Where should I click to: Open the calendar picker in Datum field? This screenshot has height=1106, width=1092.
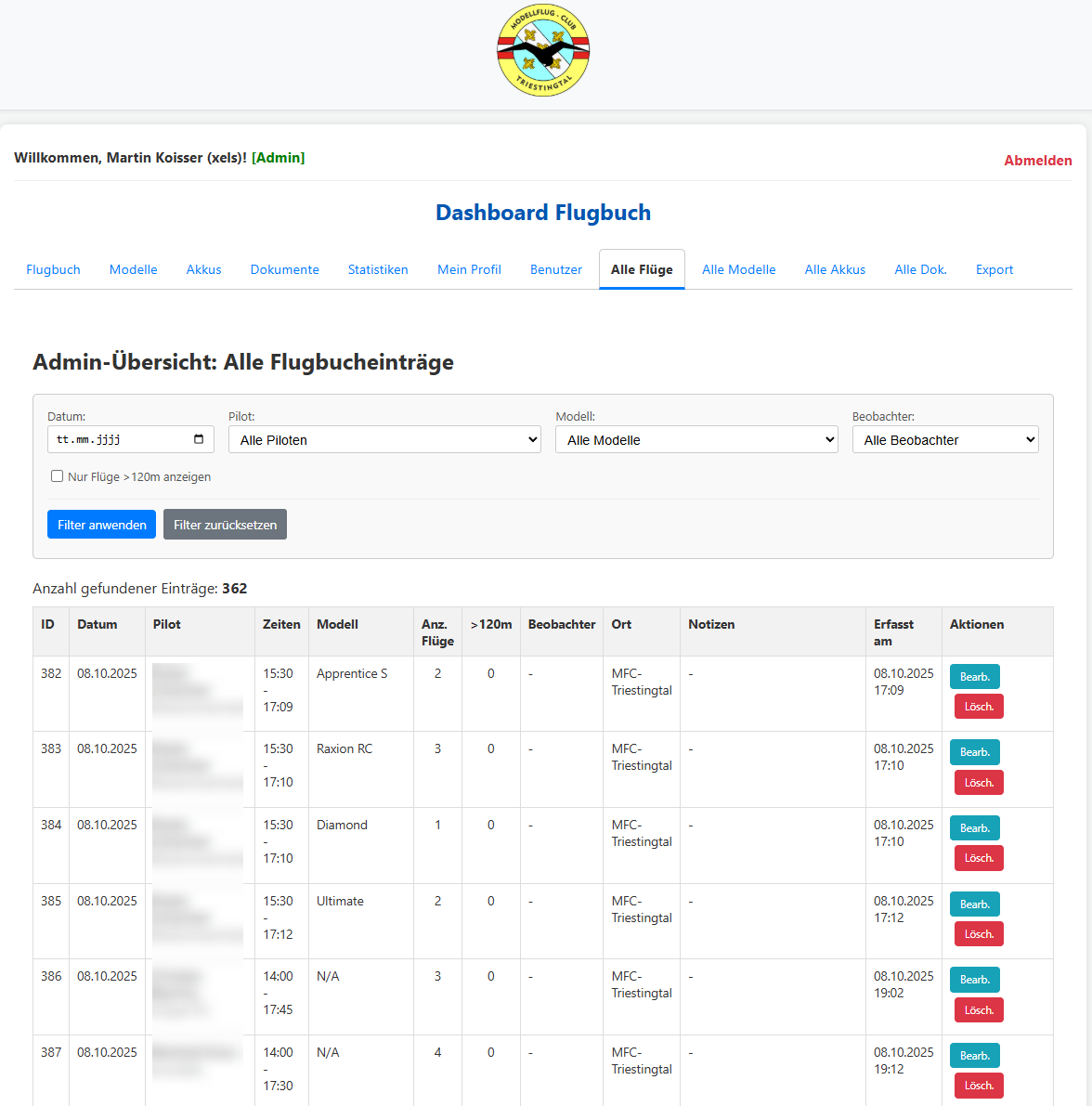click(x=199, y=439)
